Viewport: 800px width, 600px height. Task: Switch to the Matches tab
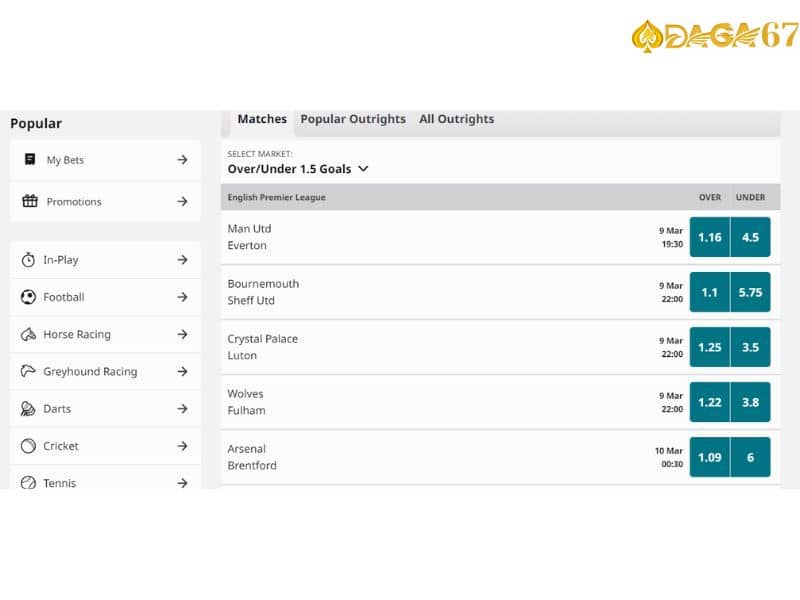[x=262, y=119]
